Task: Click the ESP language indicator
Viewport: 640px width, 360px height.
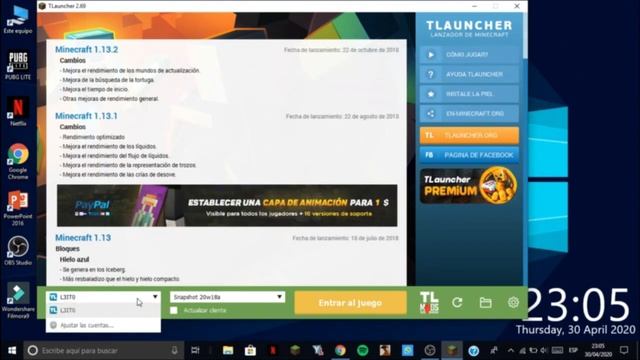Action: pos(573,350)
